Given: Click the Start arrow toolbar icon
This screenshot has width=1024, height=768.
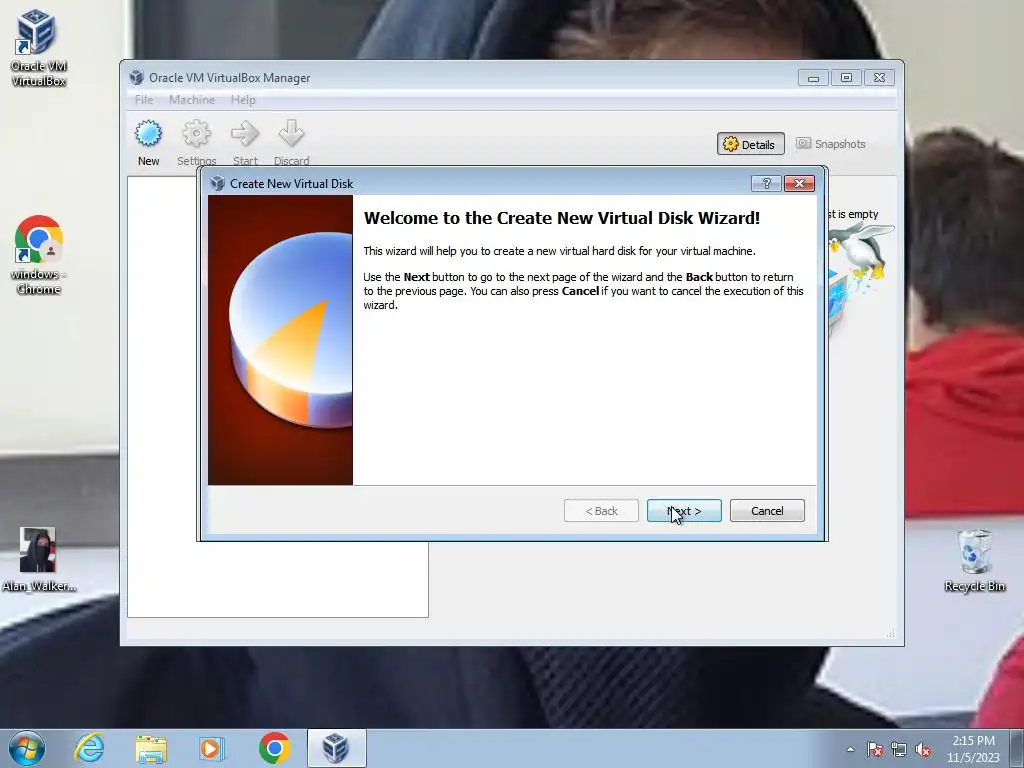Looking at the screenshot, I should coord(245,142).
